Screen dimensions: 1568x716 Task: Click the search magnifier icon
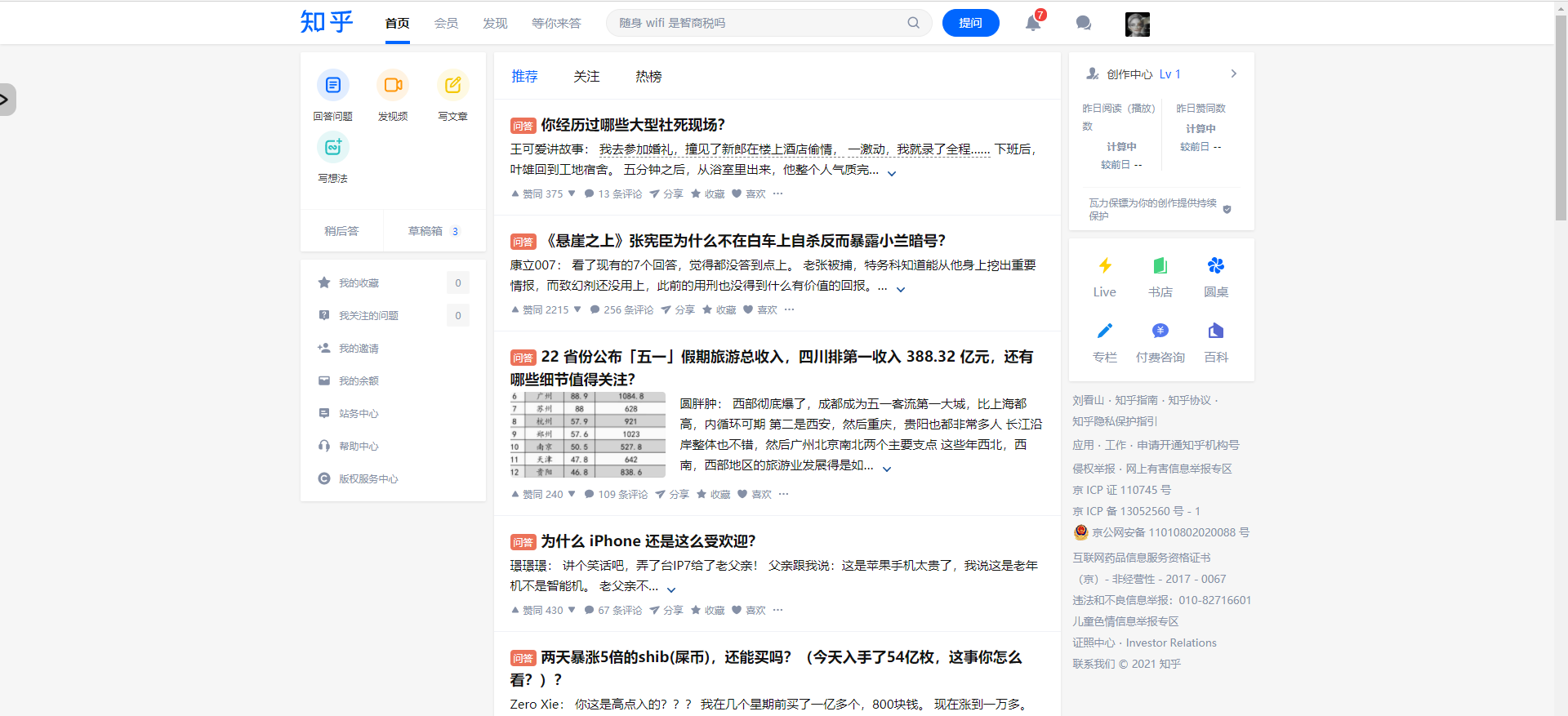pyautogui.click(x=913, y=23)
